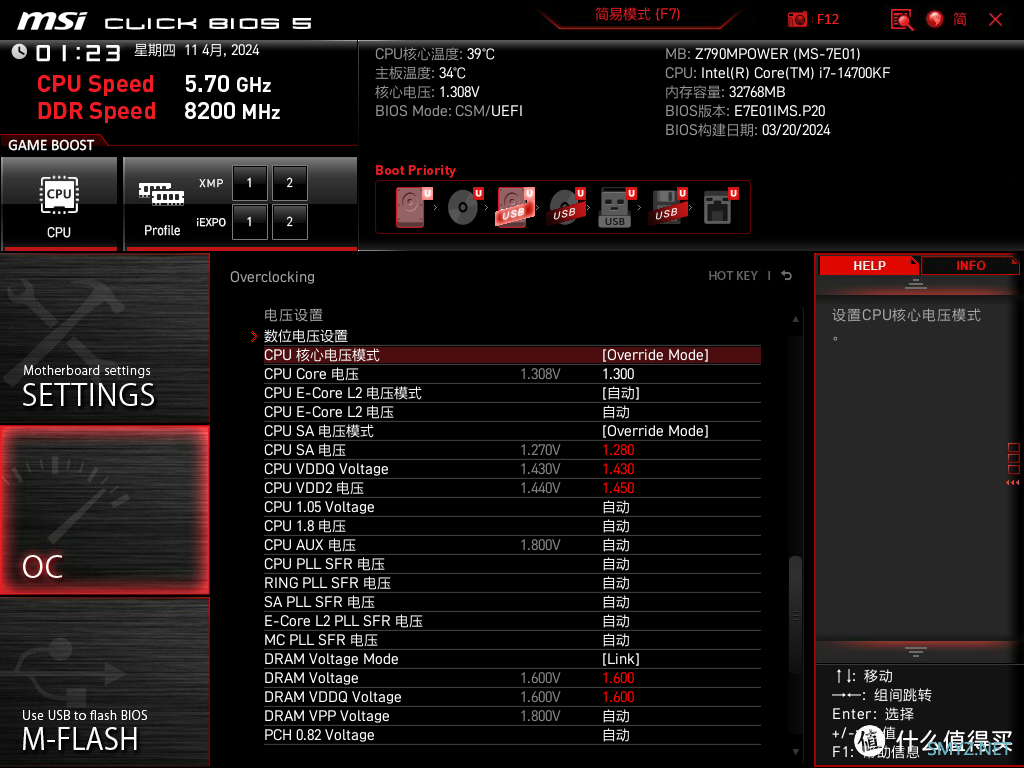Screen dimensions: 1024x768
Task: Select the network boot device icon
Action: click(x=720, y=207)
